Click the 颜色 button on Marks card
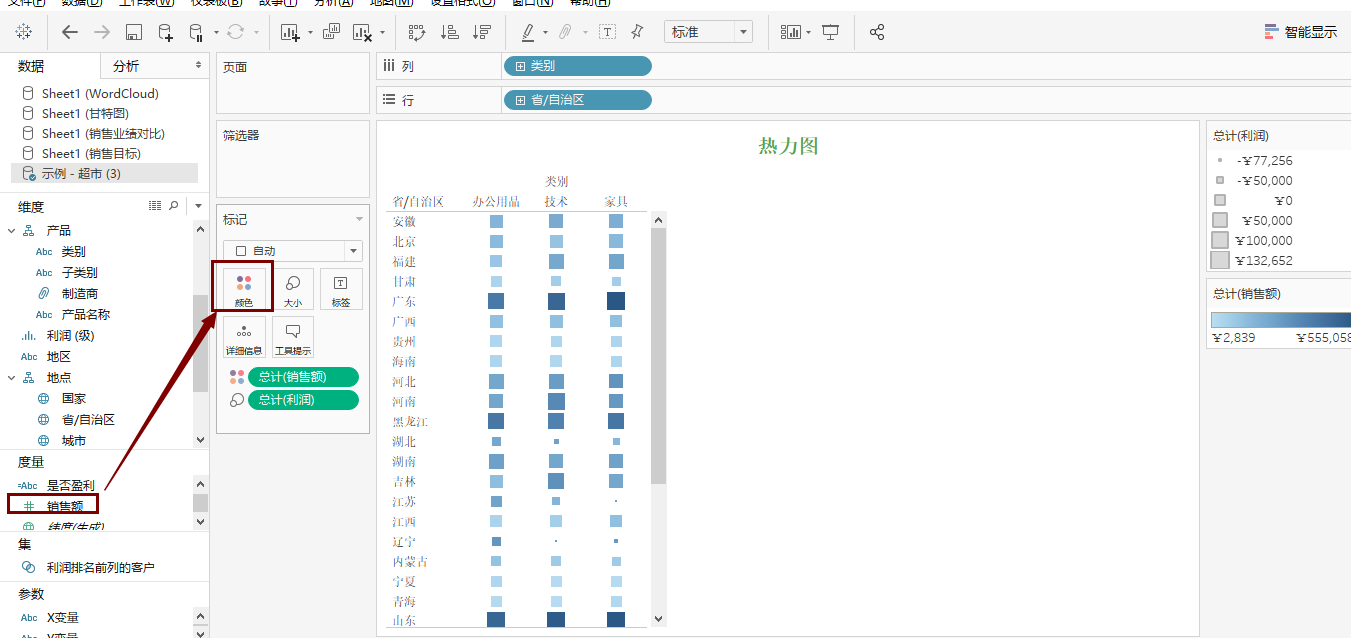The height and width of the screenshot is (638, 1351). point(244,289)
